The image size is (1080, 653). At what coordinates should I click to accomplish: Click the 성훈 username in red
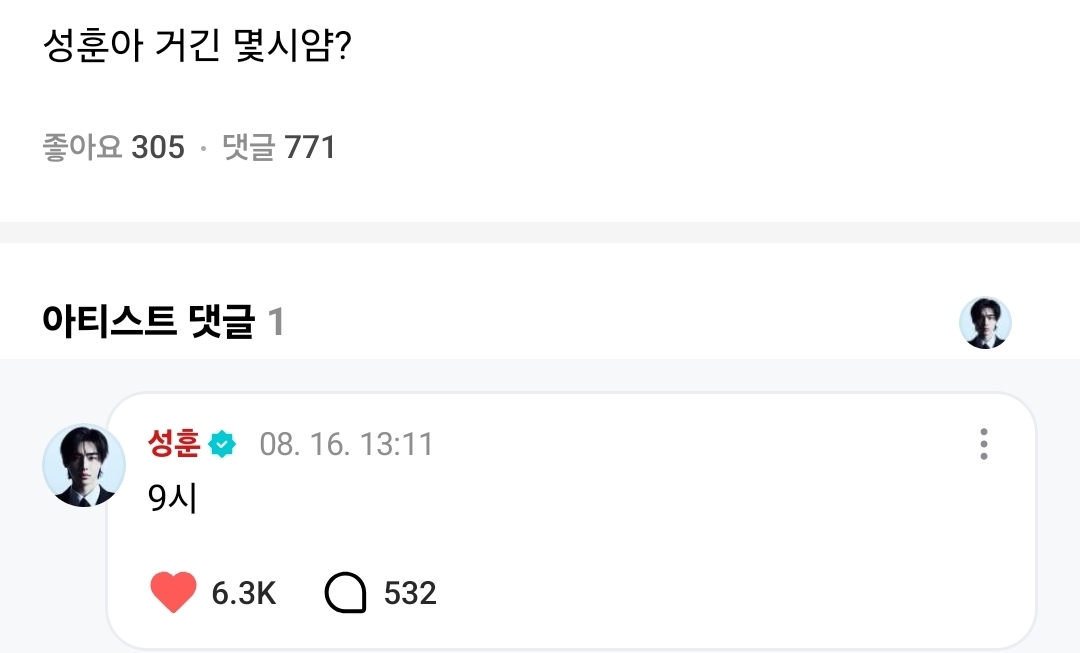coord(174,443)
